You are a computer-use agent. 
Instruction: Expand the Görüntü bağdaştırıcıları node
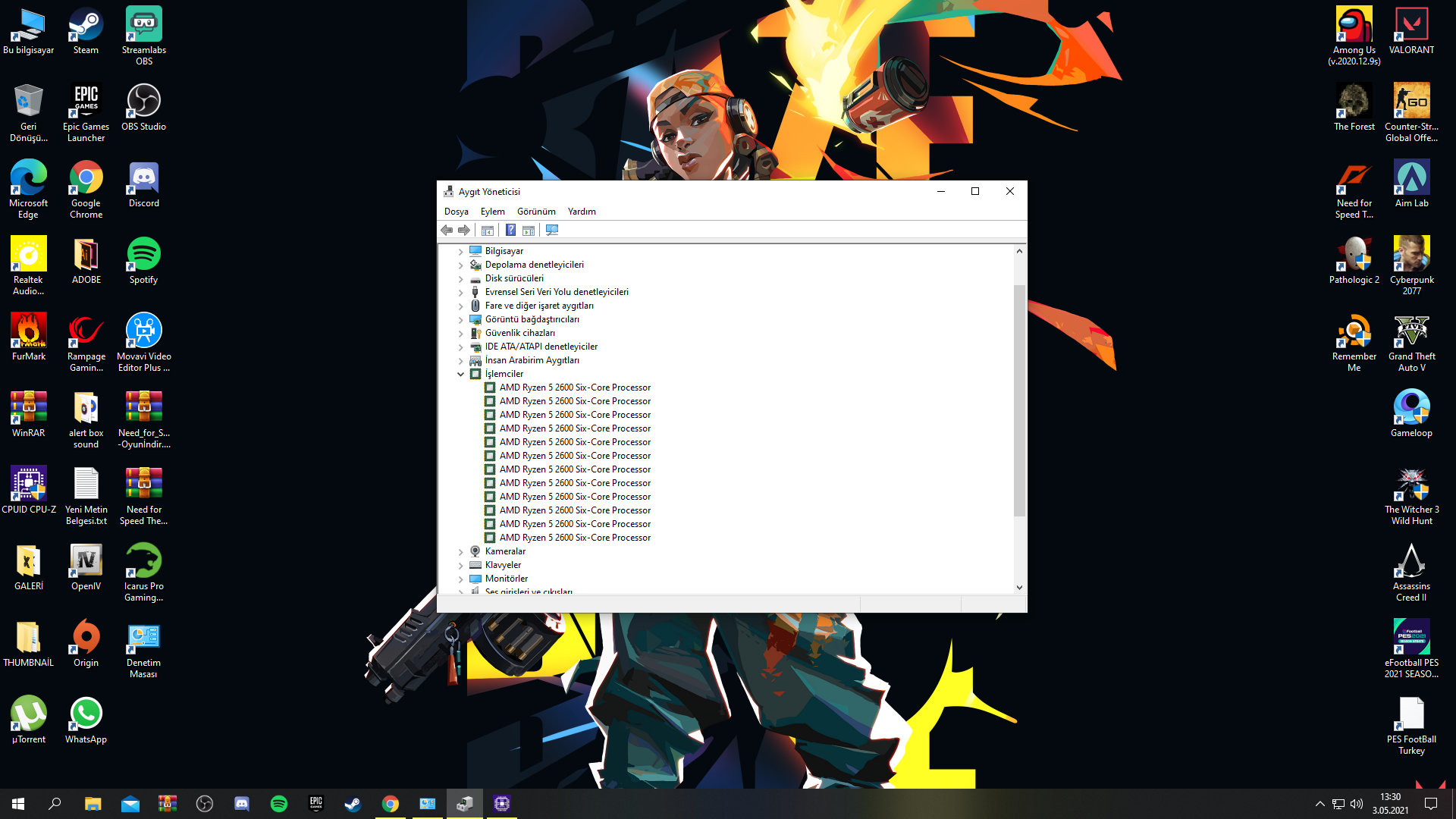coord(460,319)
